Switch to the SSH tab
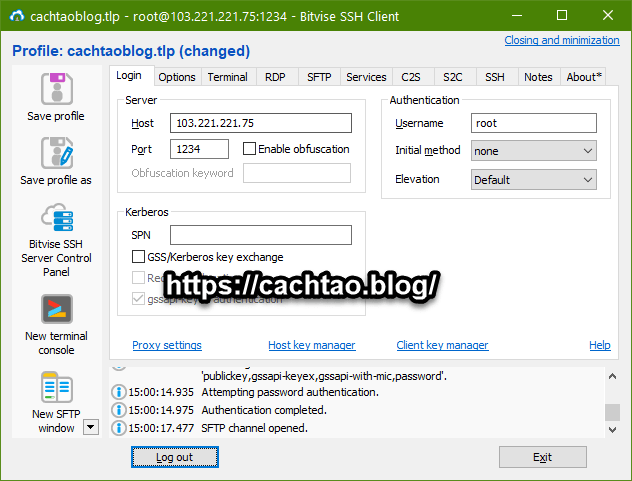The height and width of the screenshot is (481, 632). (x=495, y=77)
